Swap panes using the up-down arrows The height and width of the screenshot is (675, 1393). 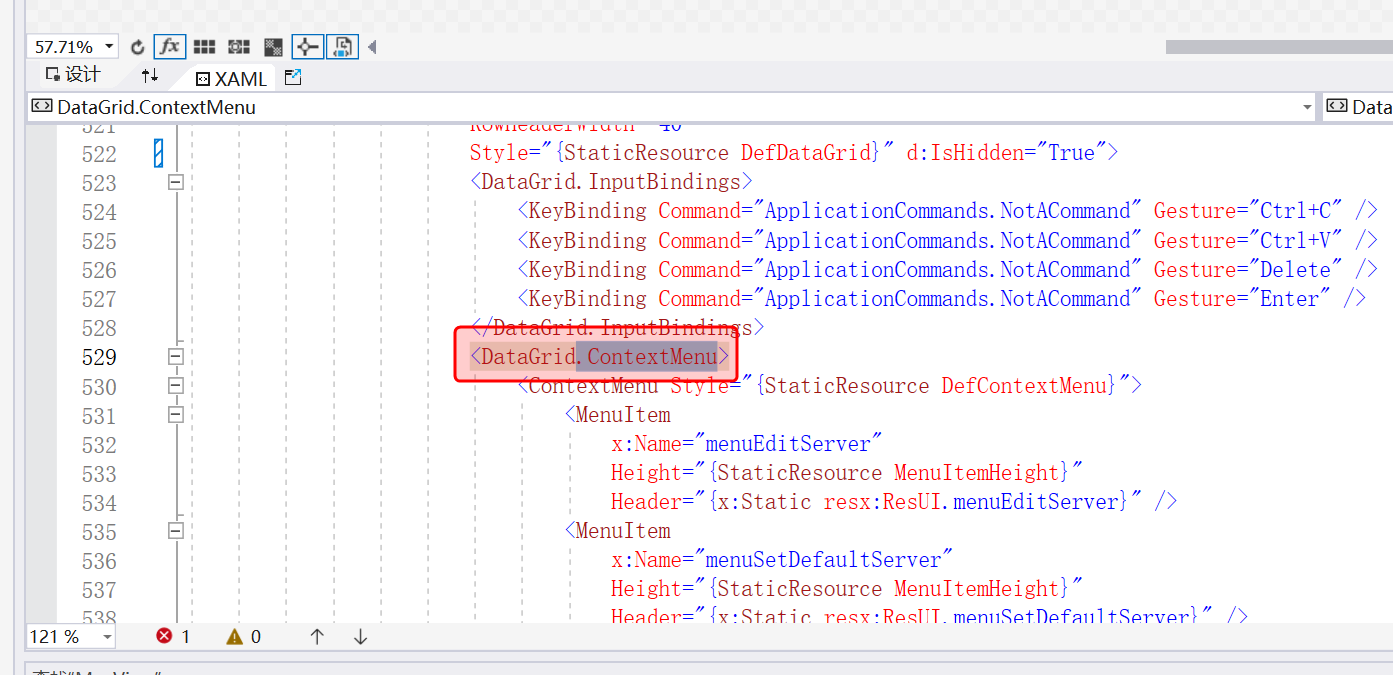[x=150, y=76]
